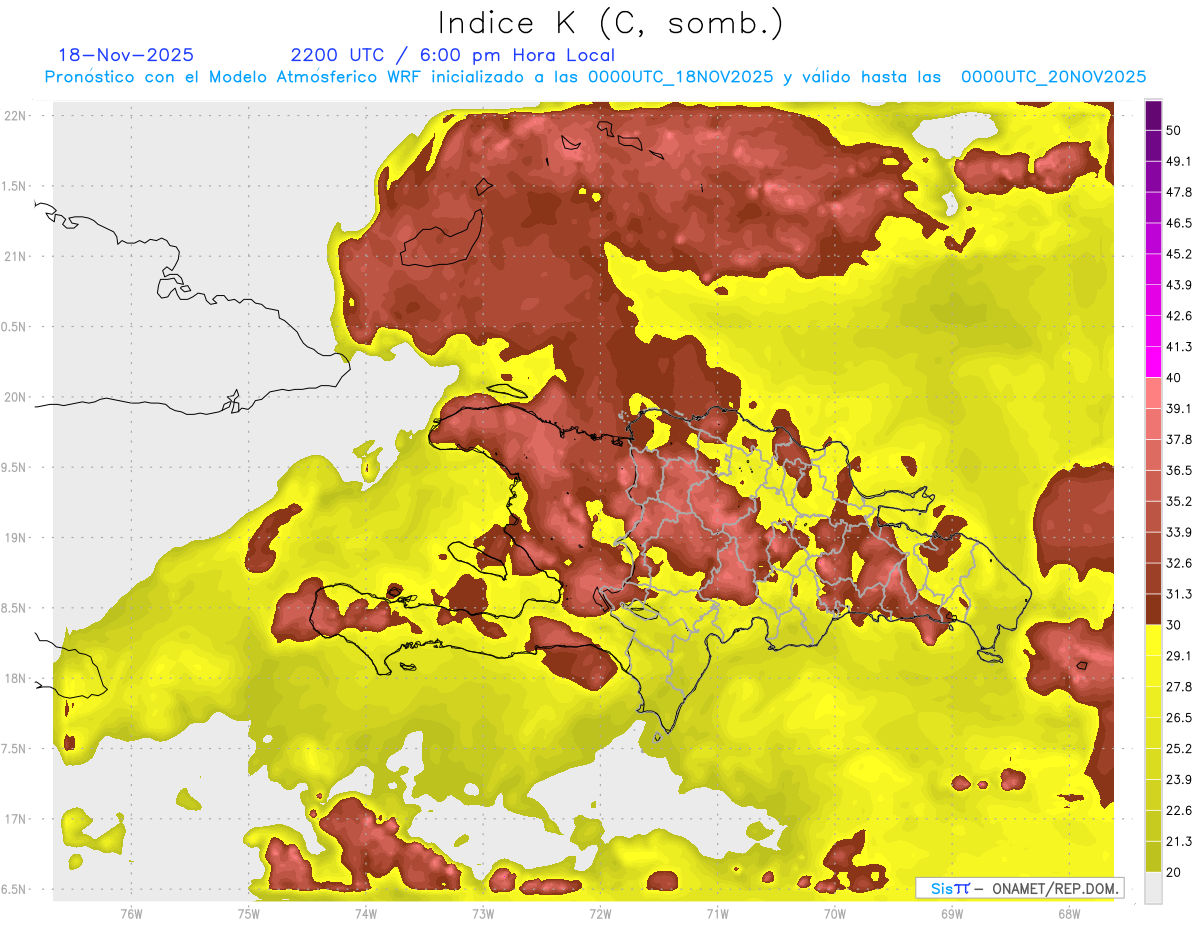Select the '68W' longitude label
The image size is (1200, 927).
coord(1069,913)
